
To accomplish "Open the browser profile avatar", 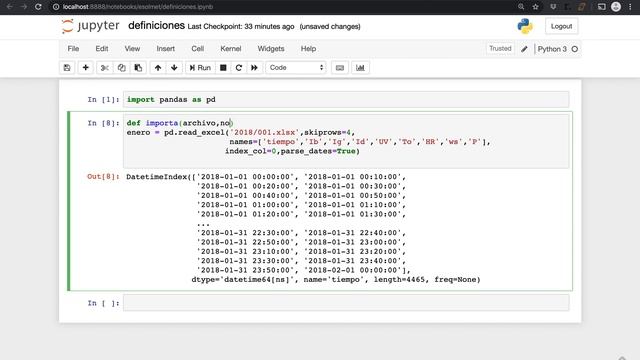I will click(616, 7).
